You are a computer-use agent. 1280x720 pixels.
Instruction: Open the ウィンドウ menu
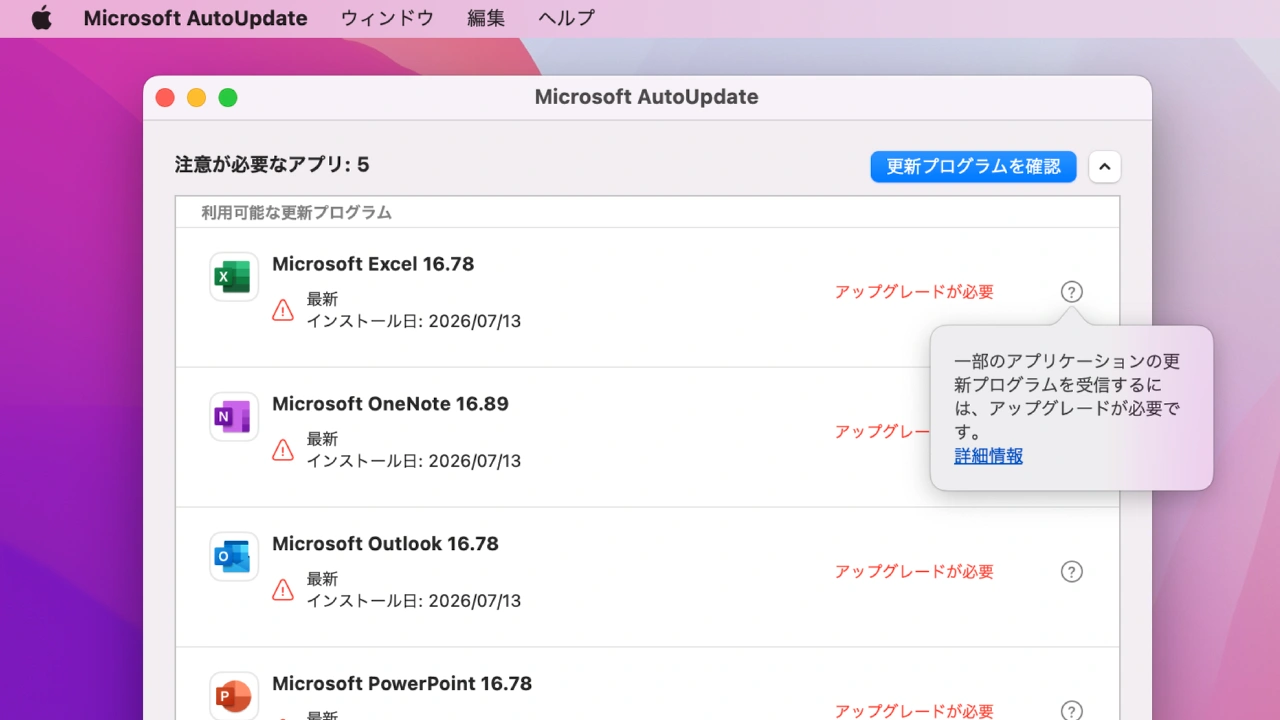tap(387, 18)
